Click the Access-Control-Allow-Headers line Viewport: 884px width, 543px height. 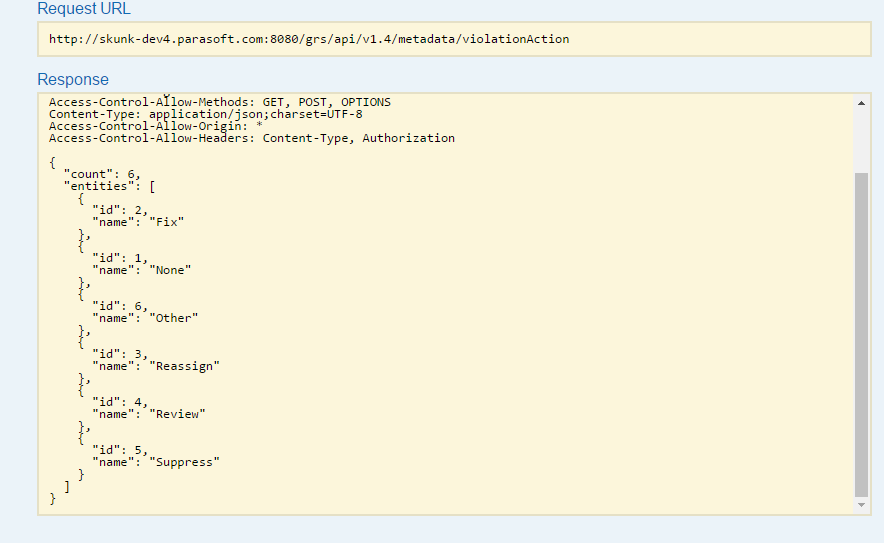click(252, 138)
